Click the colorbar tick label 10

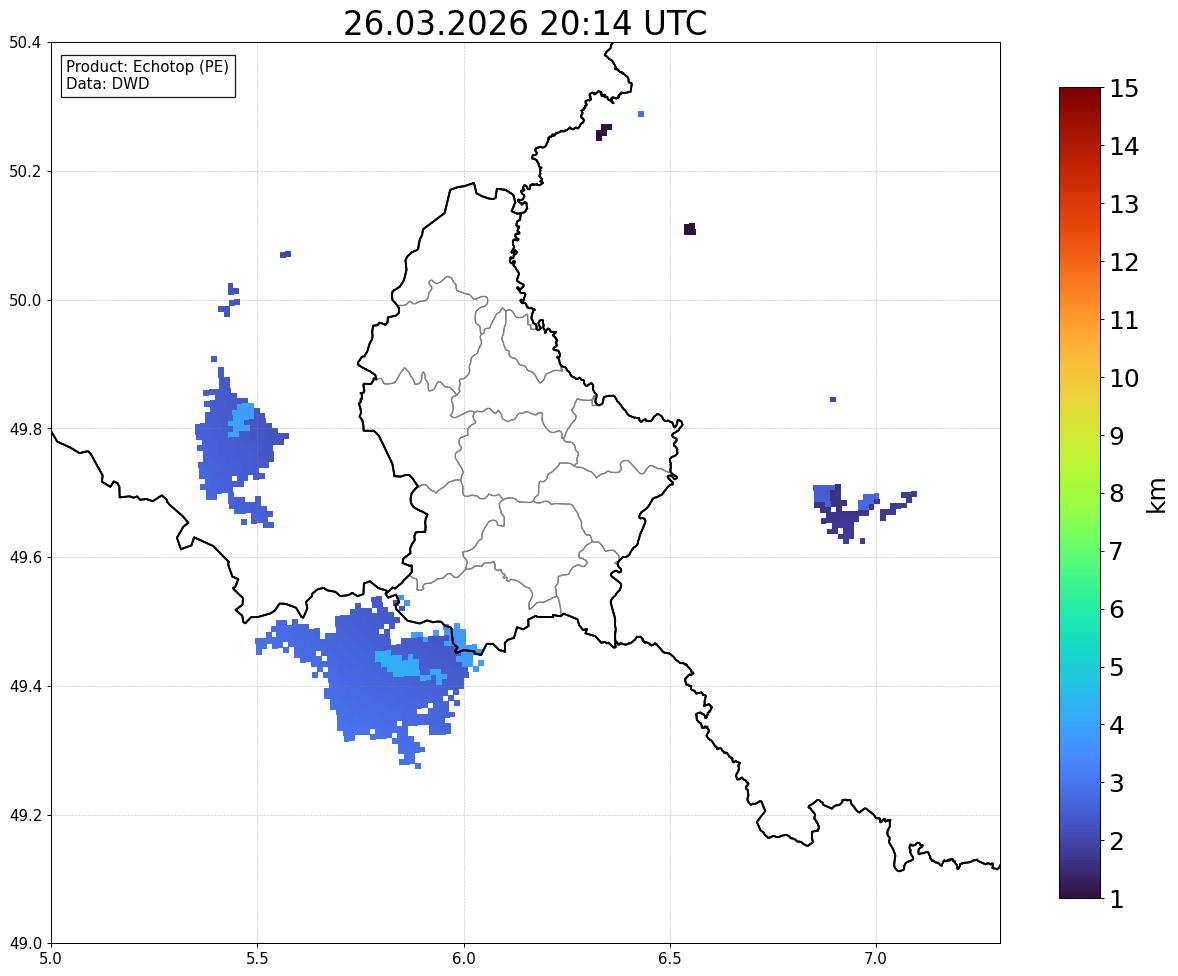point(1124,378)
